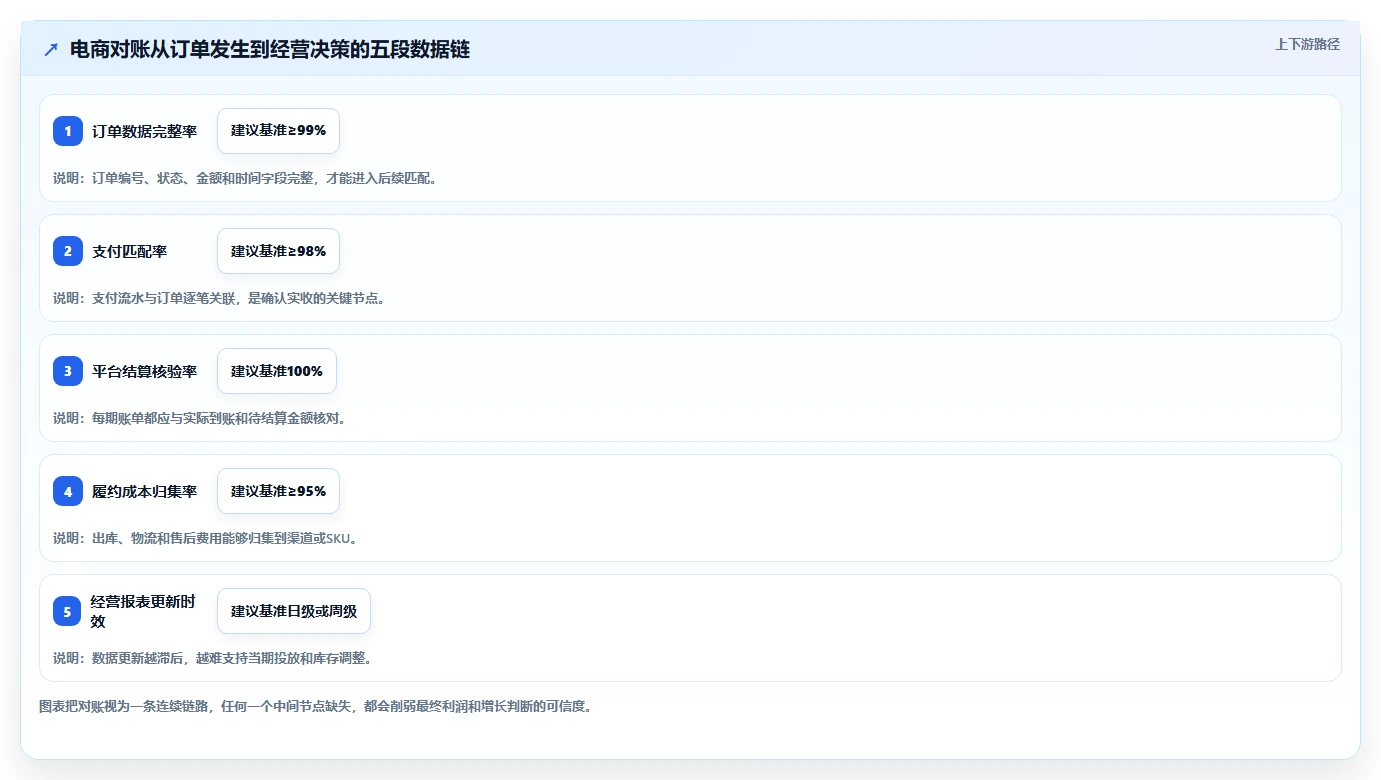Click the arrow icon beside the chart title
The height and width of the screenshot is (780, 1381).
pos(51,49)
